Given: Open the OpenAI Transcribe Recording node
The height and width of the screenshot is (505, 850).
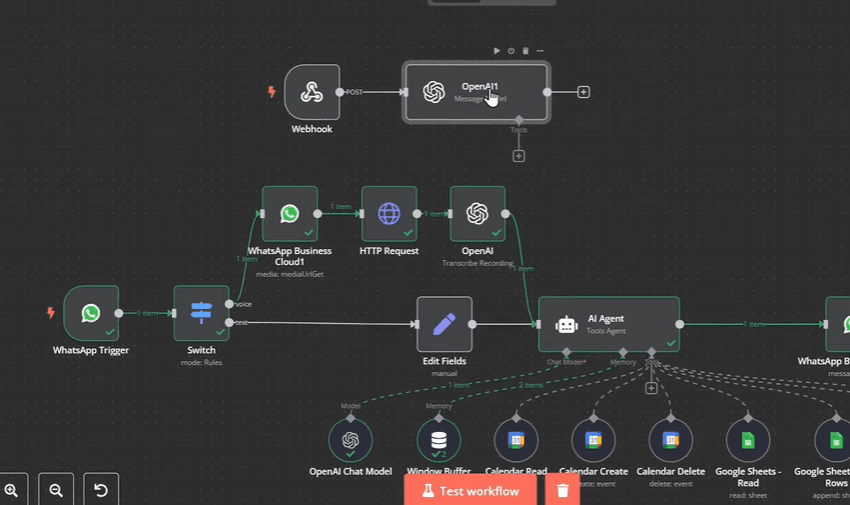Looking at the screenshot, I should pyautogui.click(x=478, y=213).
